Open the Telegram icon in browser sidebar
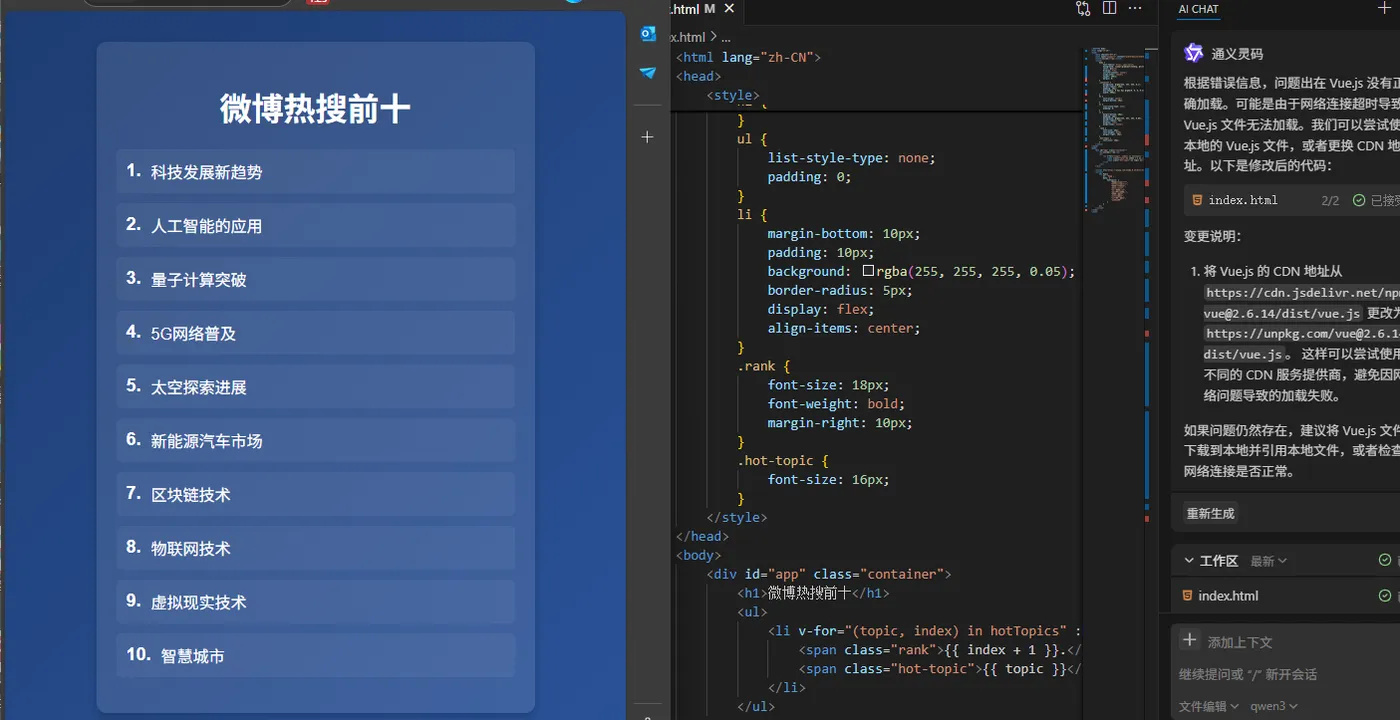This screenshot has height=720, width=1400. tap(648, 73)
